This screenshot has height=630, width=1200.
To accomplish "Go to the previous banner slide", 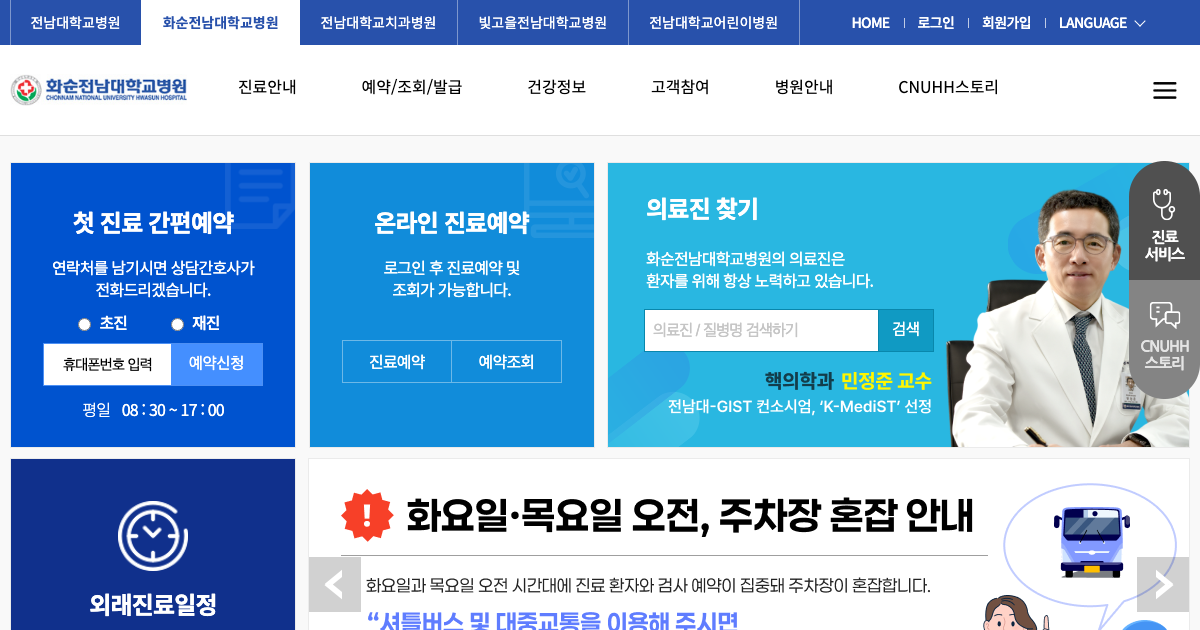I will 335,584.
